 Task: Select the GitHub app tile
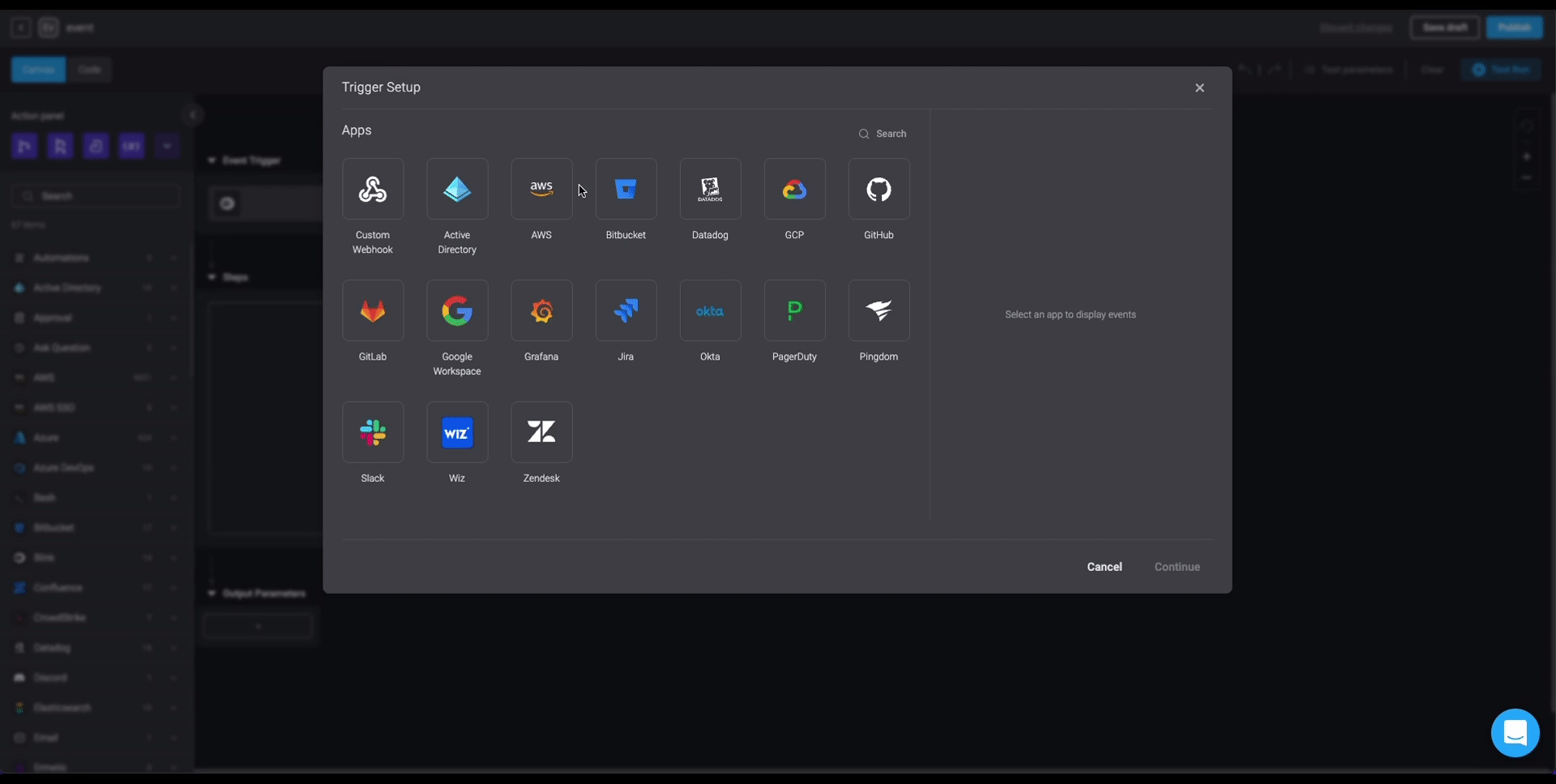(x=878, y=190)
